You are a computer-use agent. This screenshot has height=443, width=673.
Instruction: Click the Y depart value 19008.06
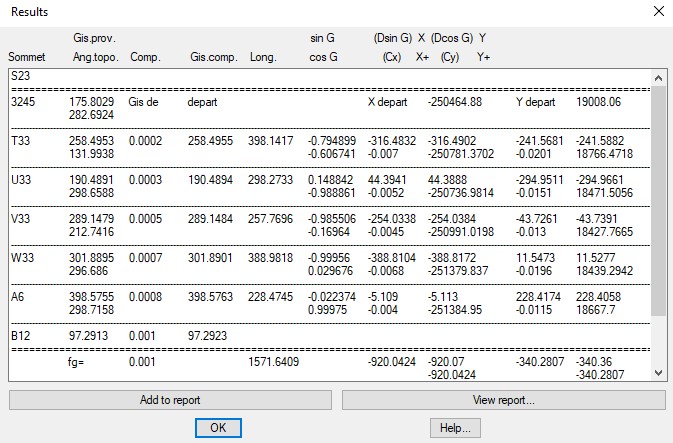[598, 102]
